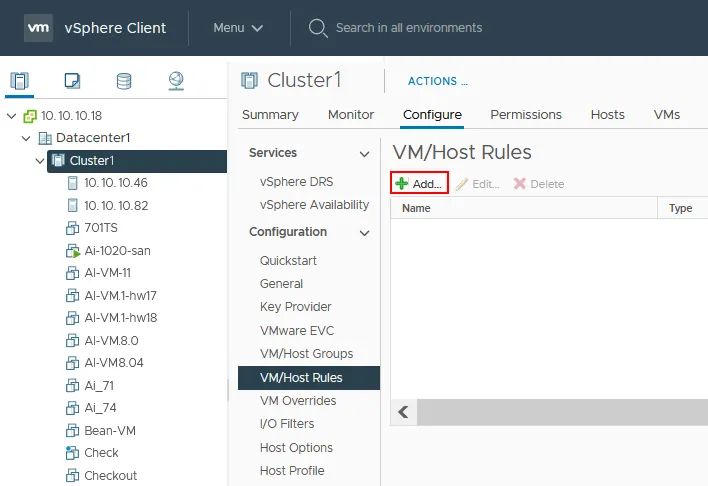The image size is (708, 486).
Task: Collapse the Datacenter1 tree node
Action: (x=26, y=138)
